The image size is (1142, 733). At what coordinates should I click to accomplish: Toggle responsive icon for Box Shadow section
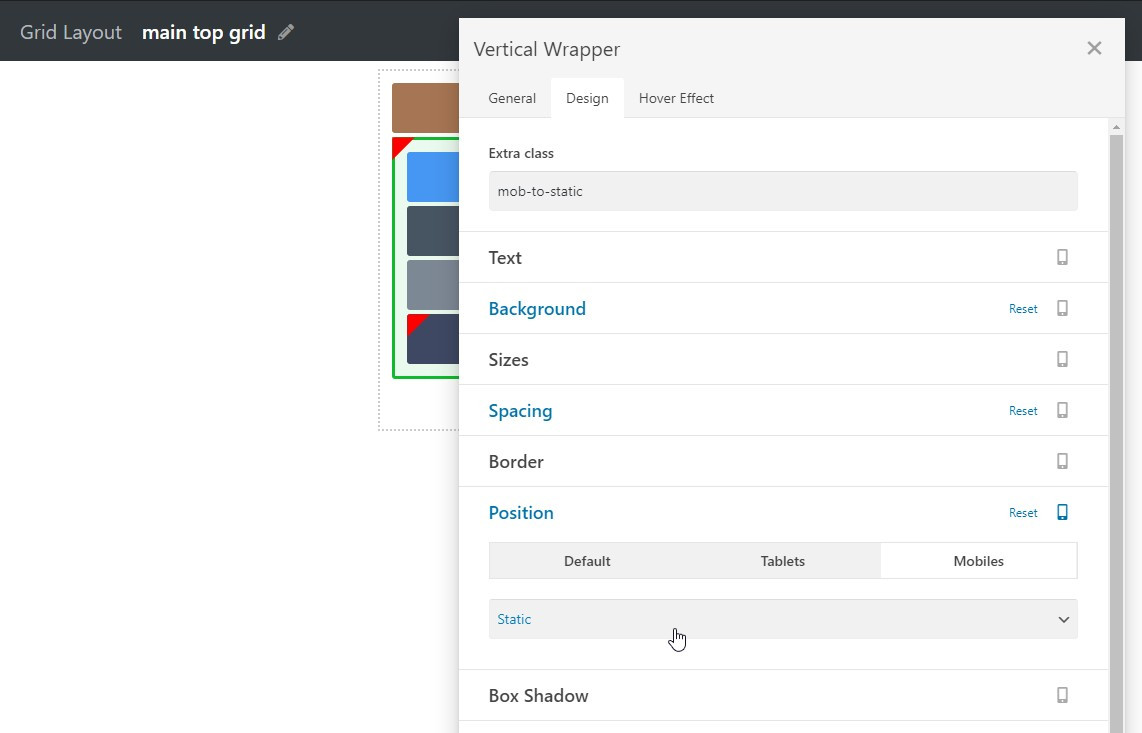(x=1063, y=695)
